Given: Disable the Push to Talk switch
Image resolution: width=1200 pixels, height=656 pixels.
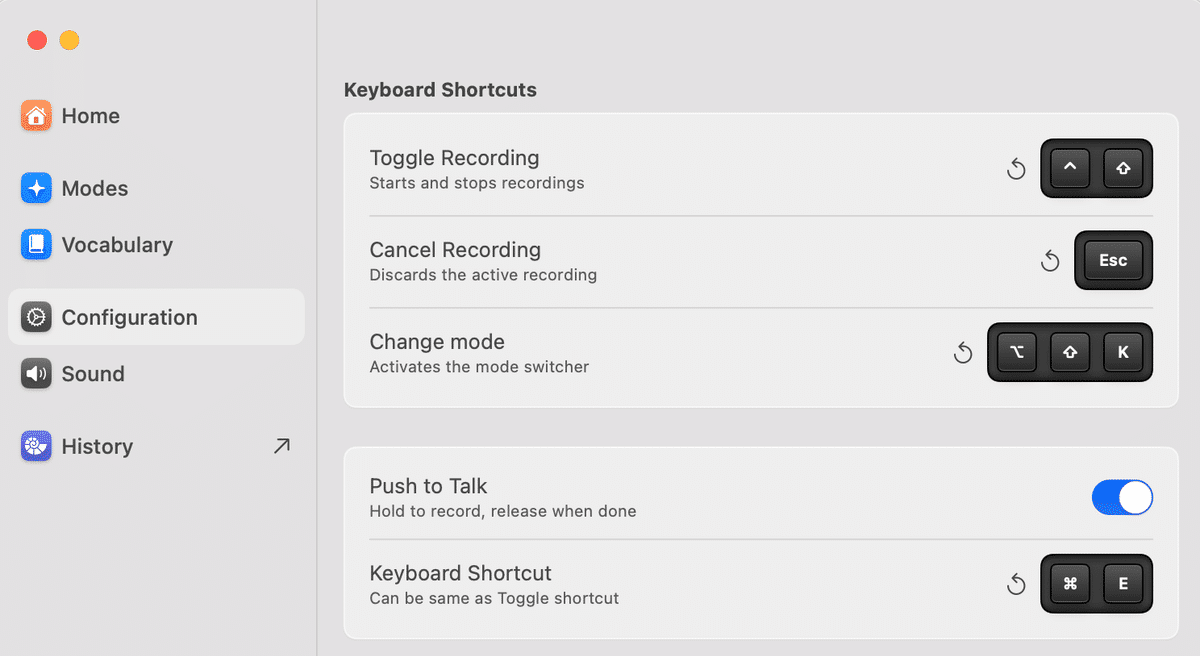Looking at the screenshot, I should pyautogui.click(x=1122, y=497).
